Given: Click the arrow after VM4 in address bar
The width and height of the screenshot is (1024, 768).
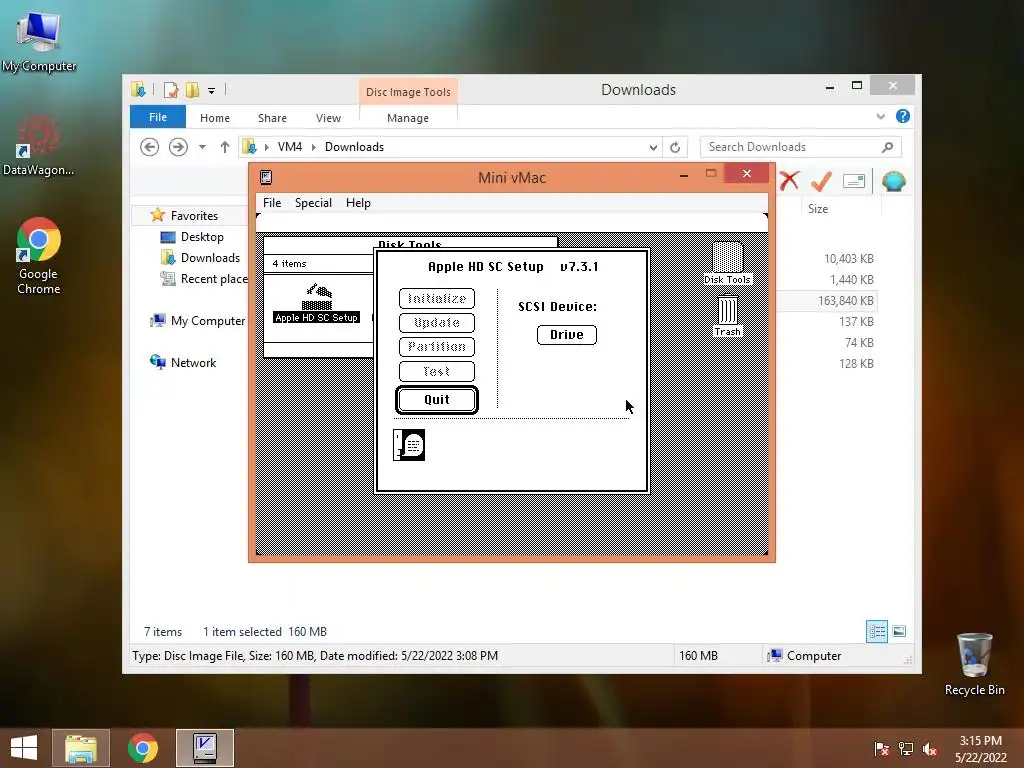Looking at the screenshot, I should tap(313, 147).
